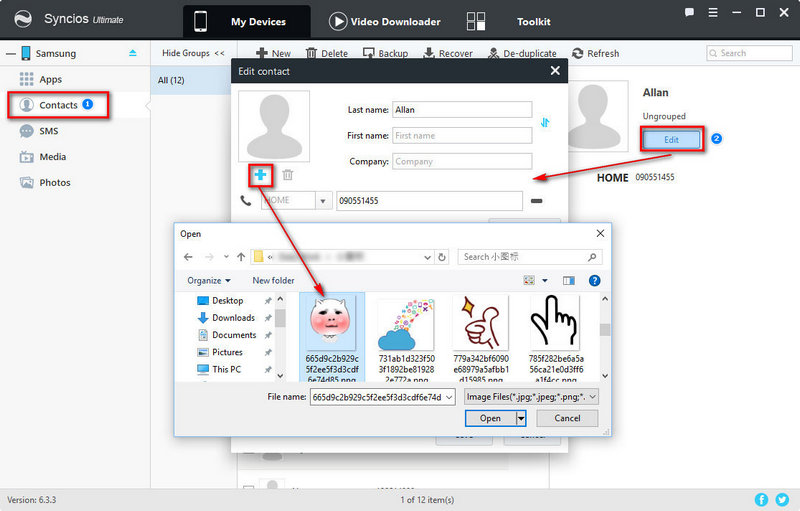The height and width of the screenshot is (511, 800).
Task: Click the Company field
Action: (x=462, y=161)
